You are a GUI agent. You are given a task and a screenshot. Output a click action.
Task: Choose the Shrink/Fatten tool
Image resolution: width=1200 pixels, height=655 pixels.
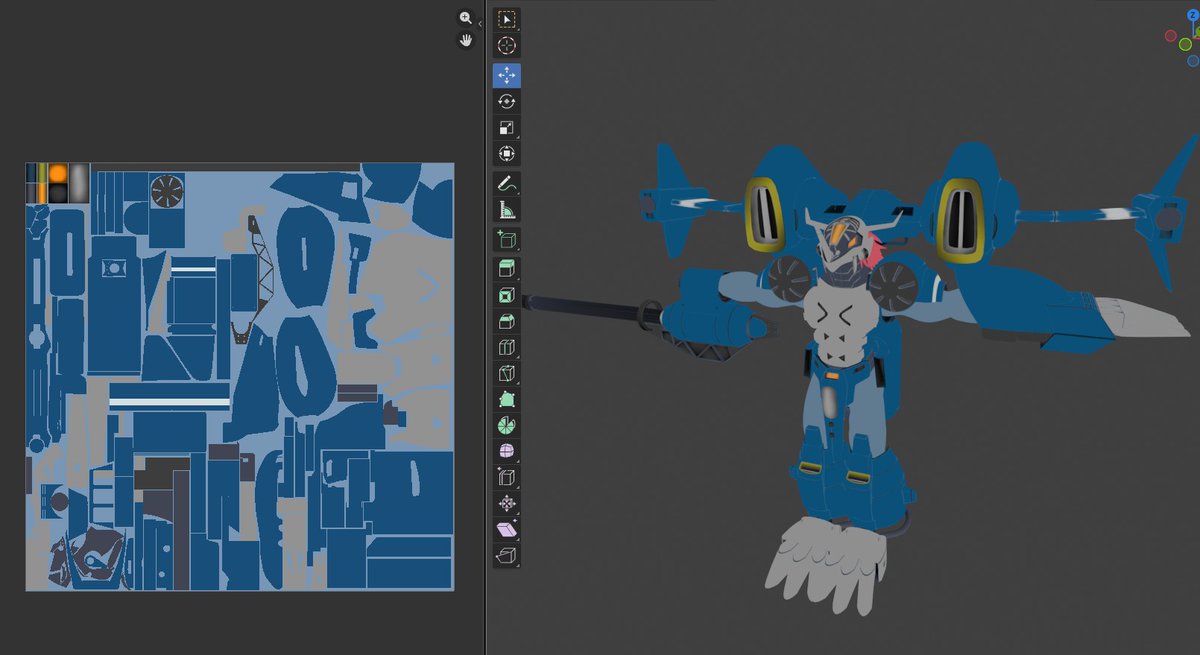coord(507,504)
